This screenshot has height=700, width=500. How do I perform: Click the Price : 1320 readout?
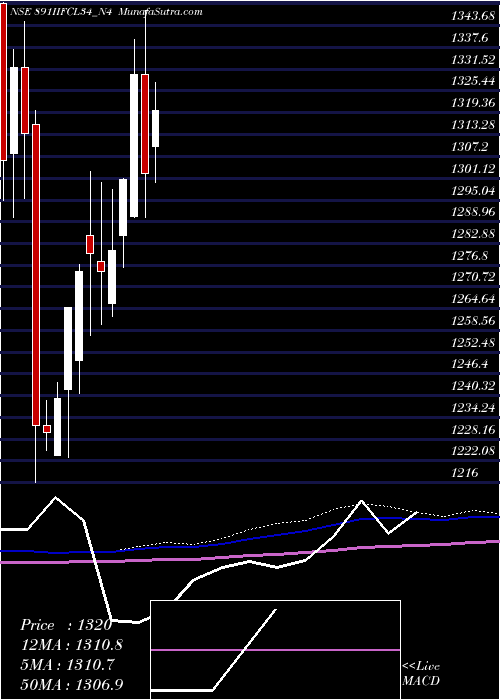(66, 625)
